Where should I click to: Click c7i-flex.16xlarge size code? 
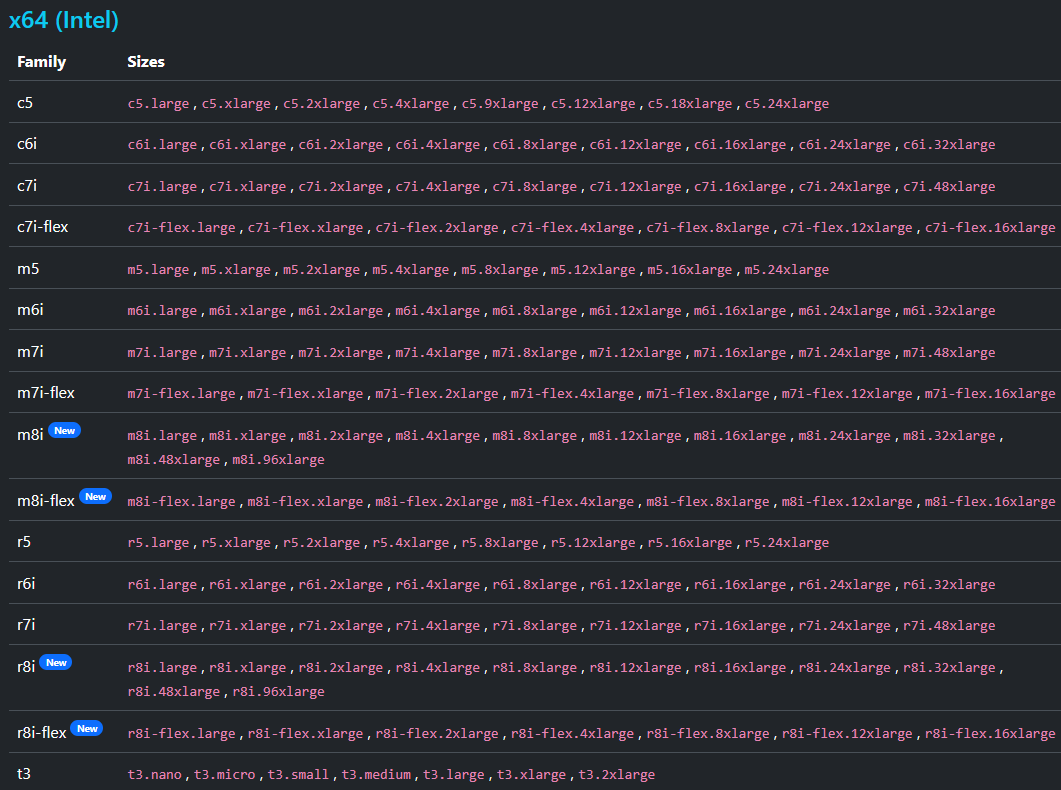pyautogui.click(x=990, y=228)
